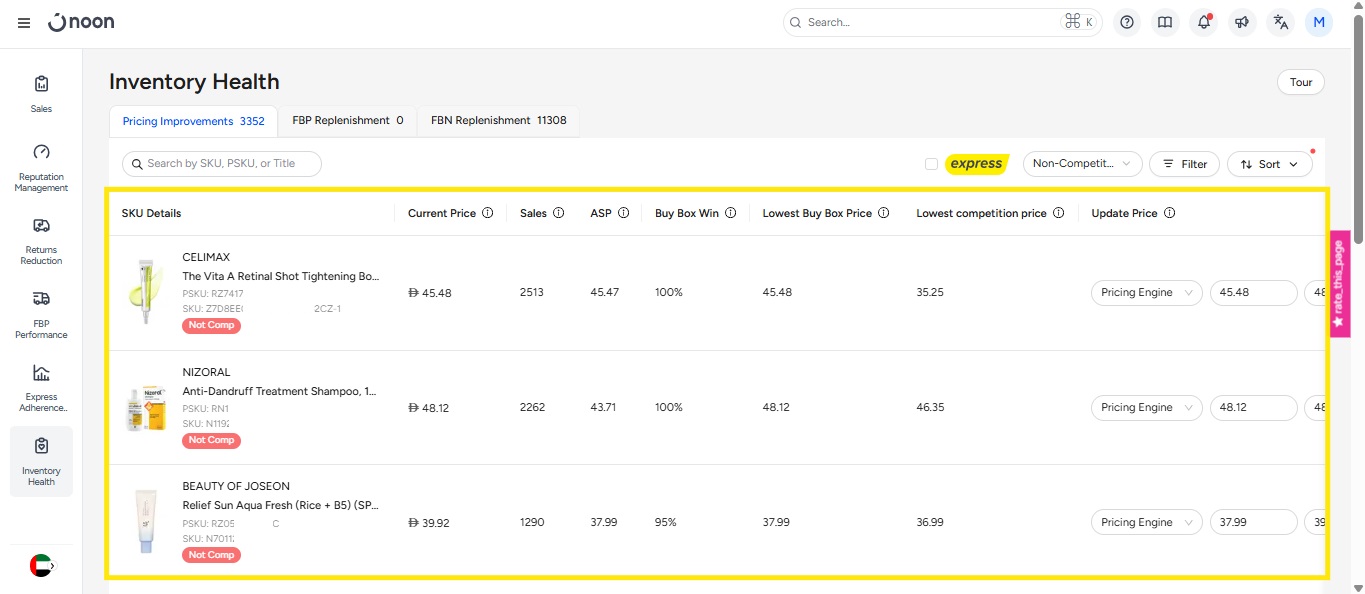Enable the express filter checkbox
The image size is (1365, 594).
[x=931, y=164]
